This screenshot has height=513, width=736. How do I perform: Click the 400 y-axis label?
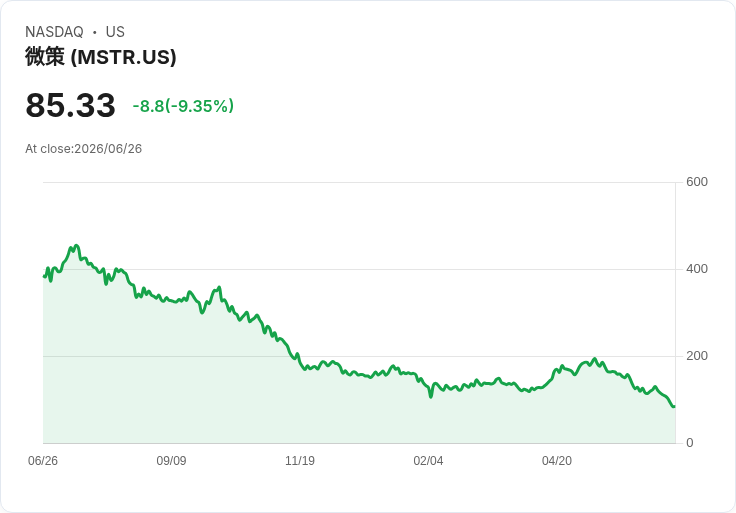[697, 269]
